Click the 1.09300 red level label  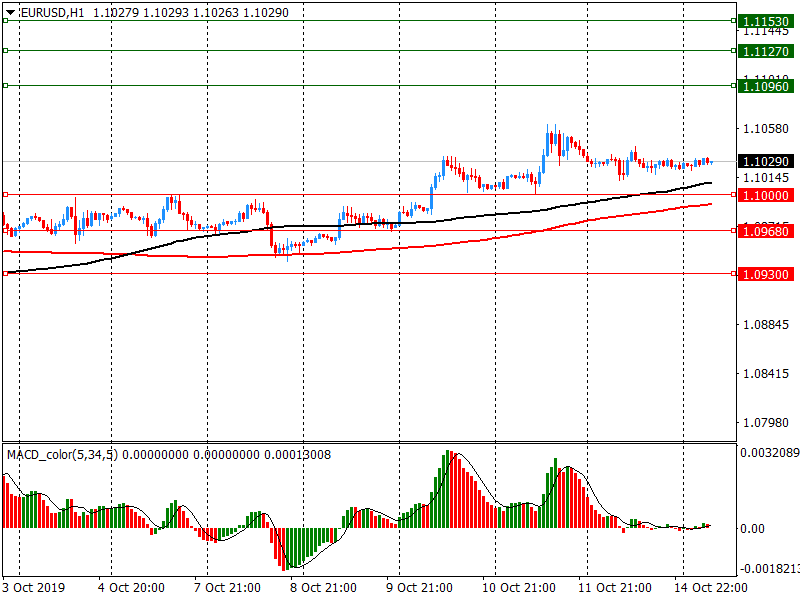point(766,274)
